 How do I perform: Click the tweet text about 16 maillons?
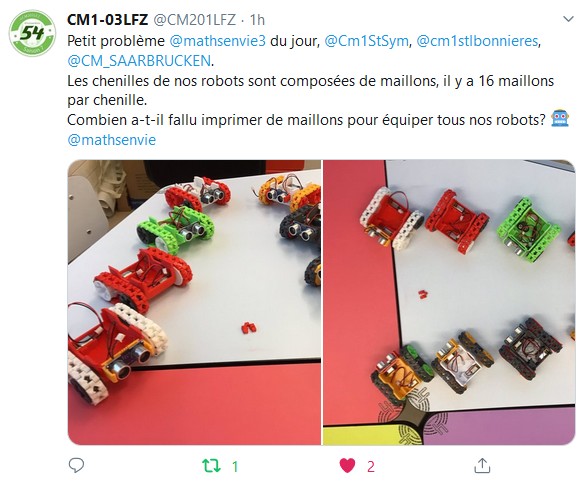(x=310, y=90)
